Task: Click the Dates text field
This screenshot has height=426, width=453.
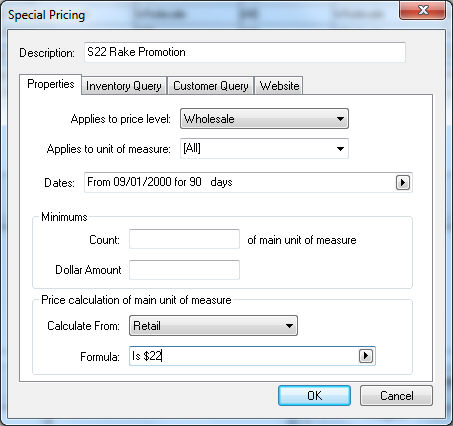Action: tap(239, 182)
